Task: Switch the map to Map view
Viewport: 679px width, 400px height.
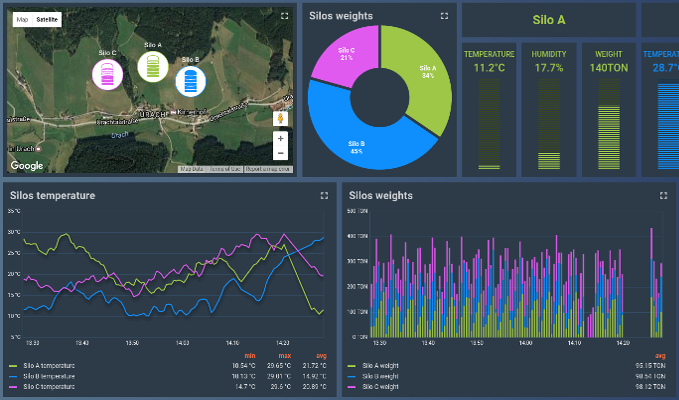Action: click(22, 19)
